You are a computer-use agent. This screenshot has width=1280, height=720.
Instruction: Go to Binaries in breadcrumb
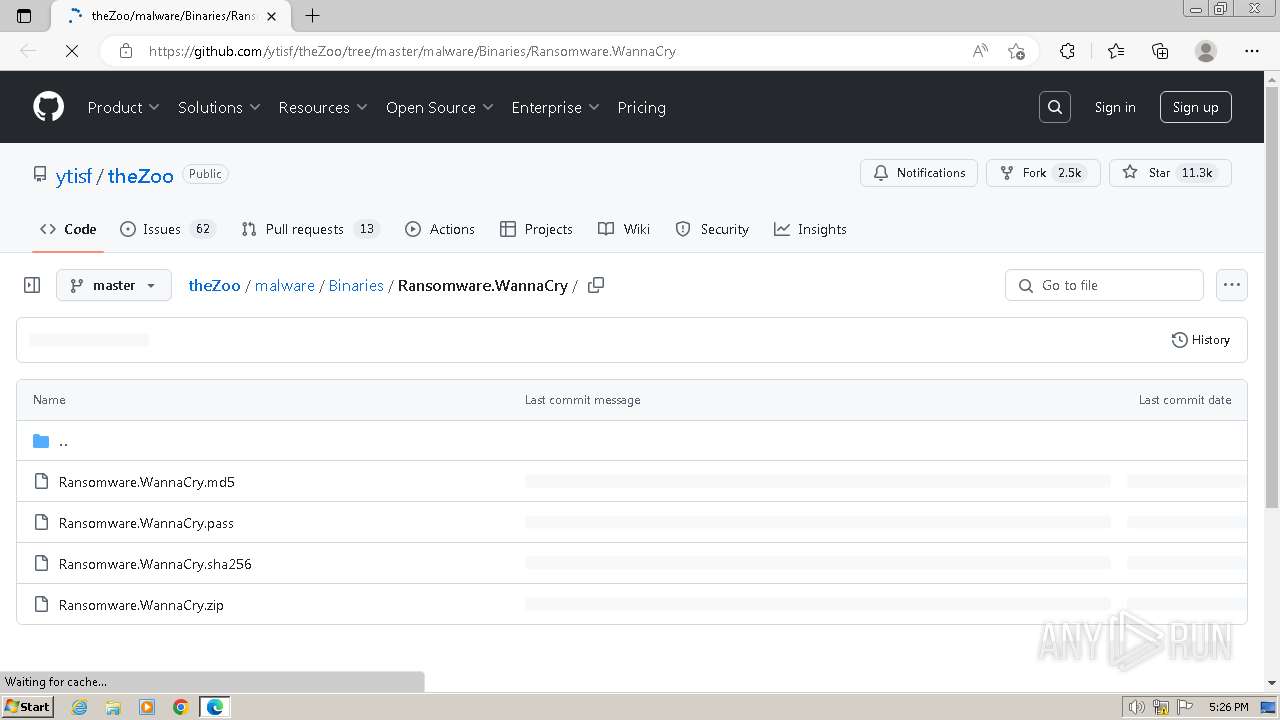point(356,285)
